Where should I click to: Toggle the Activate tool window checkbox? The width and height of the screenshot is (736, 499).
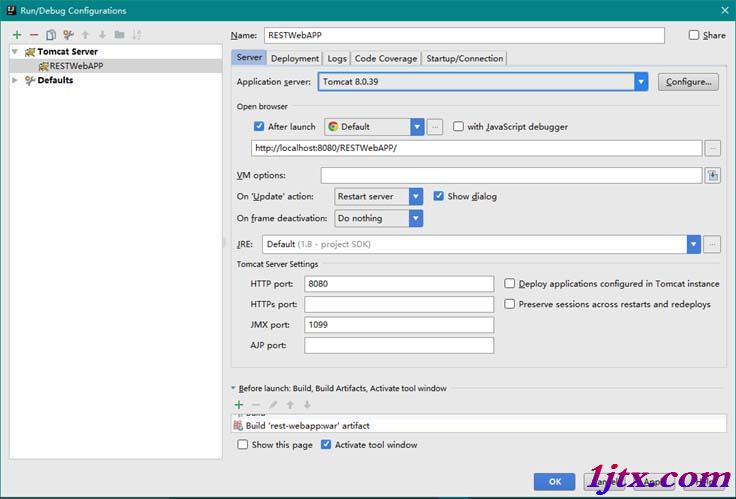click(326, 445)
